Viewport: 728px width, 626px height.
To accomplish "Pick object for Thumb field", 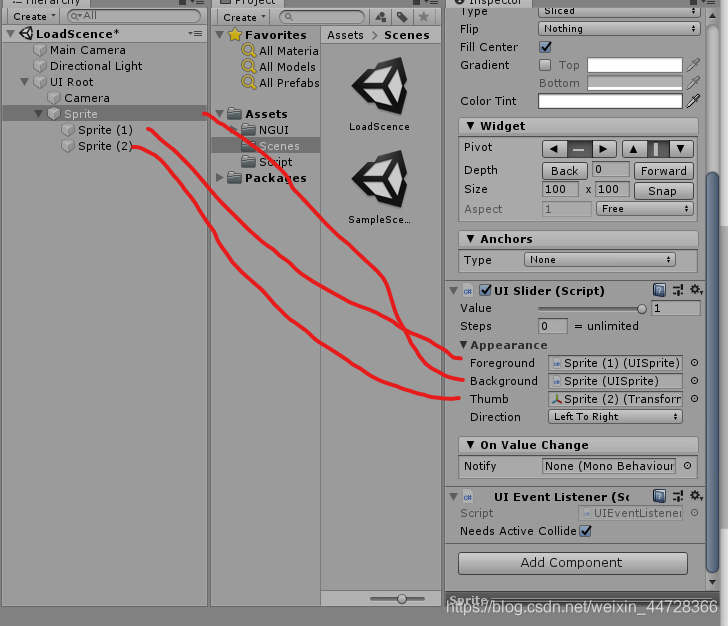I will [x=694, y=398].
